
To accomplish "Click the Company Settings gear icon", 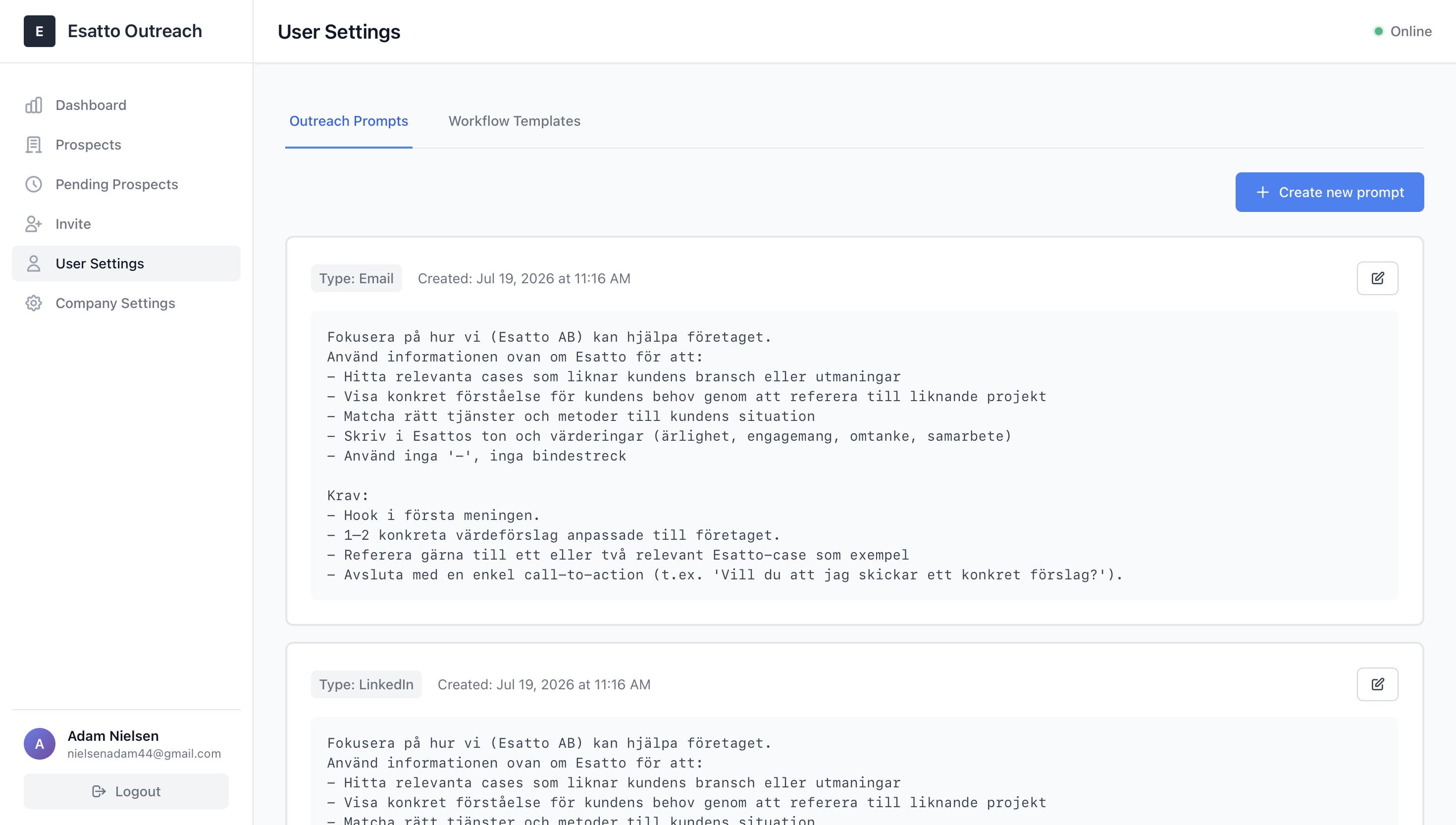I will click(33, 303).
